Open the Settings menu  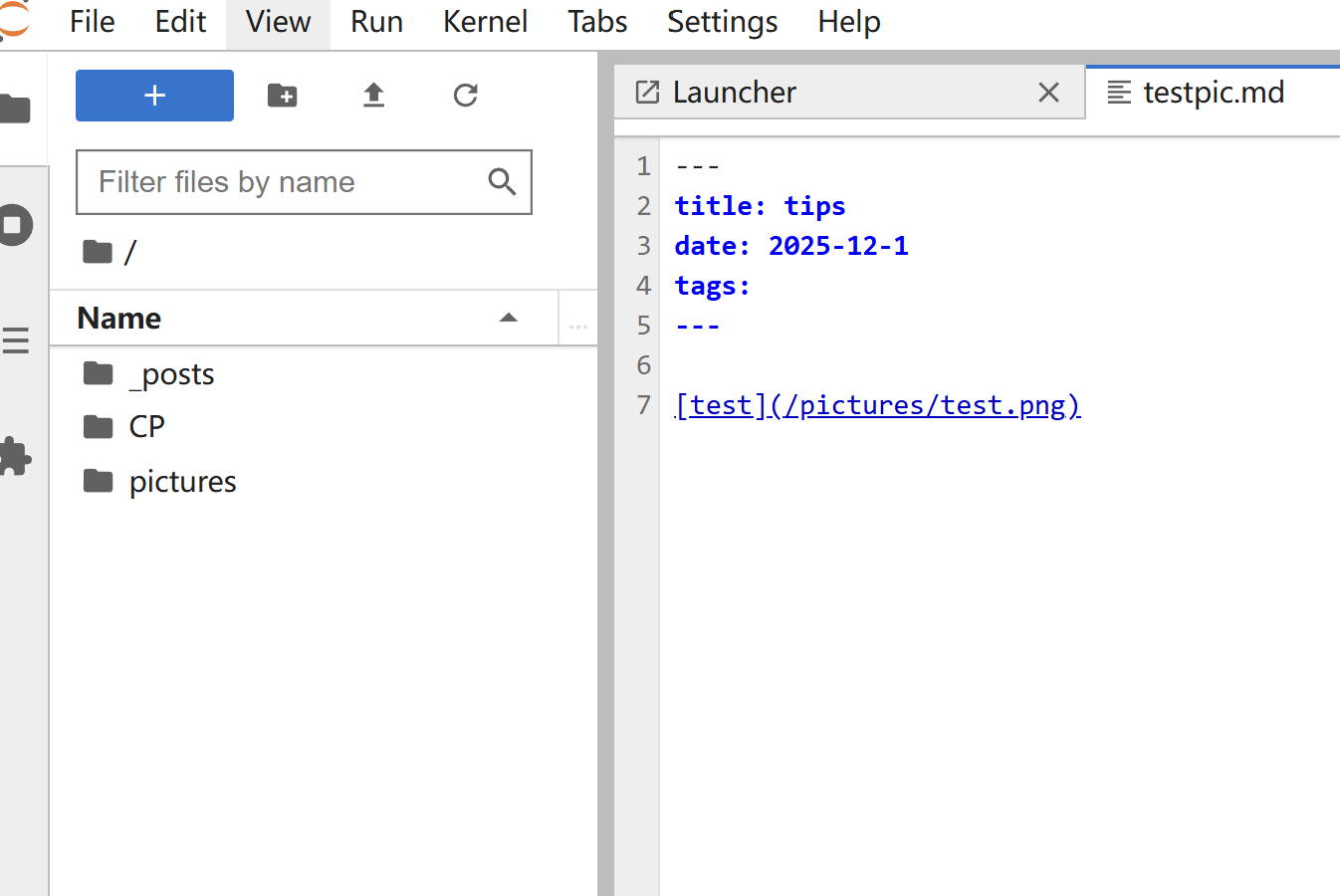[722, 22]
